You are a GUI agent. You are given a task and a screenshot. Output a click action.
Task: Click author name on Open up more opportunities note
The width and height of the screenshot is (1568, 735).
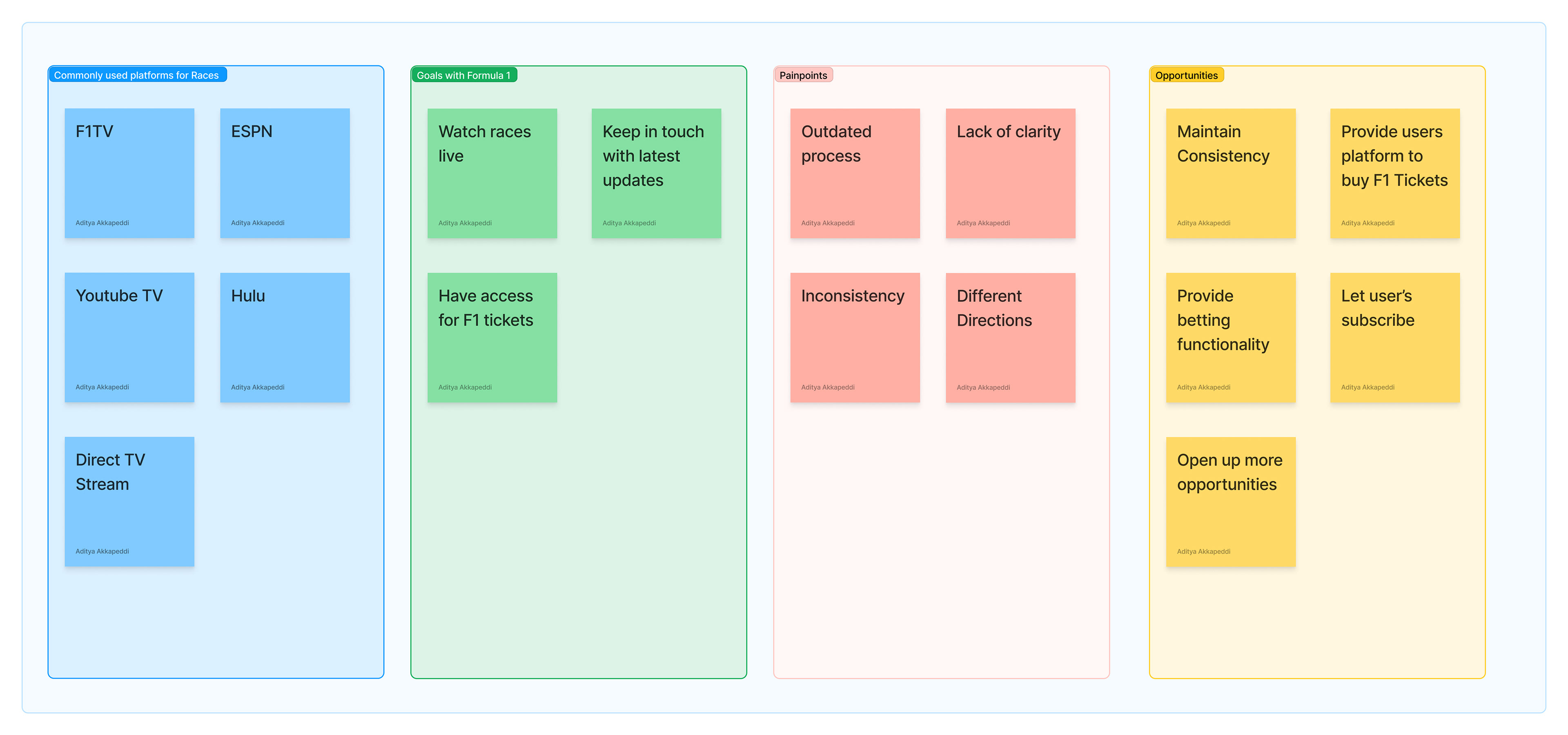[1203, 552]
